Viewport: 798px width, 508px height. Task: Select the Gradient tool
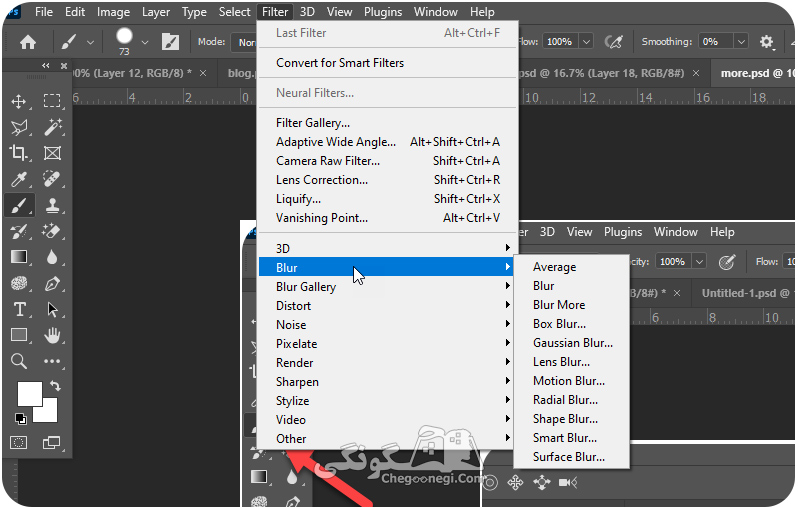[x=19, y=257]
